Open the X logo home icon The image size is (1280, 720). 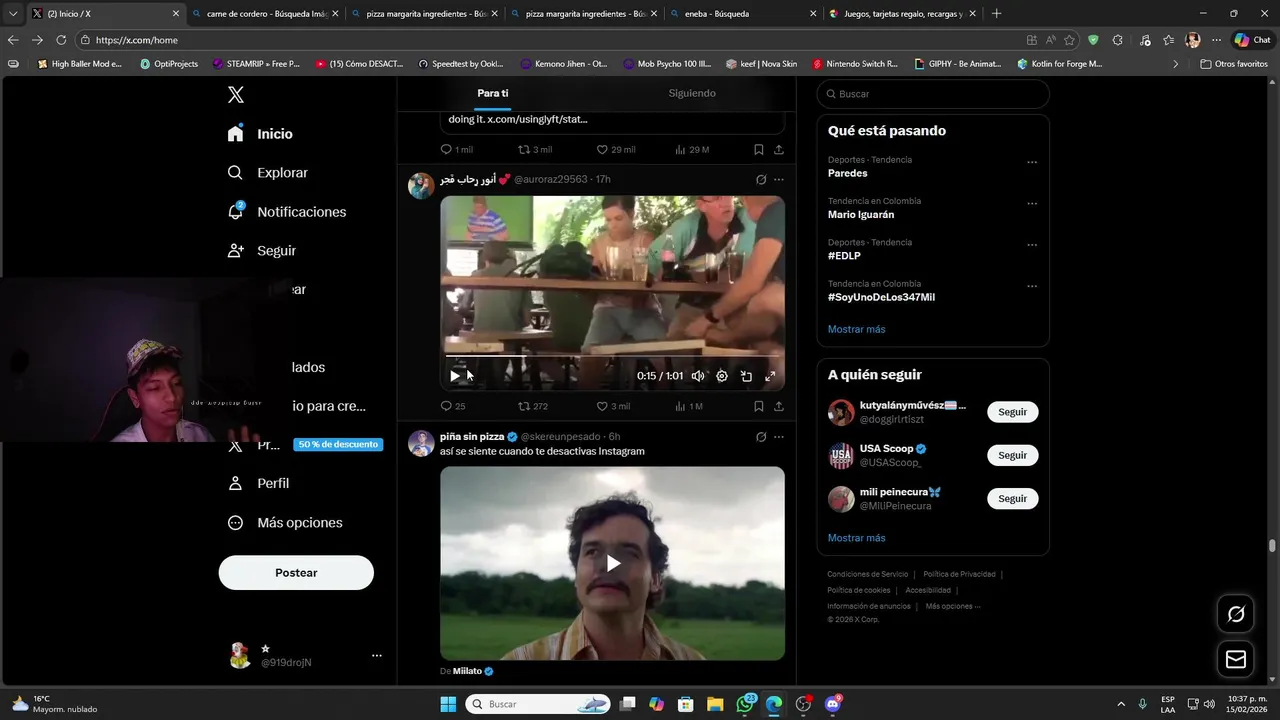(236, 95)
